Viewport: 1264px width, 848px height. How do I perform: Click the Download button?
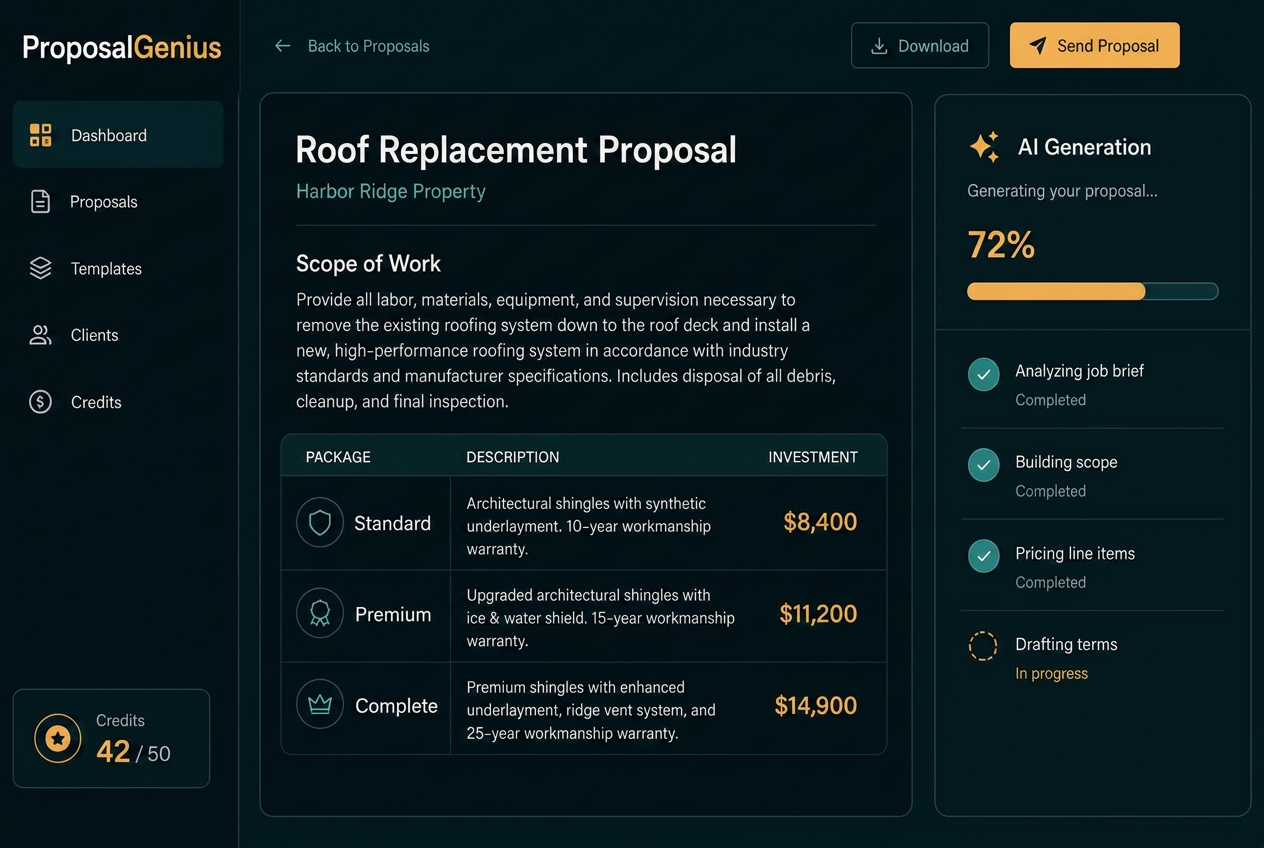920,46
